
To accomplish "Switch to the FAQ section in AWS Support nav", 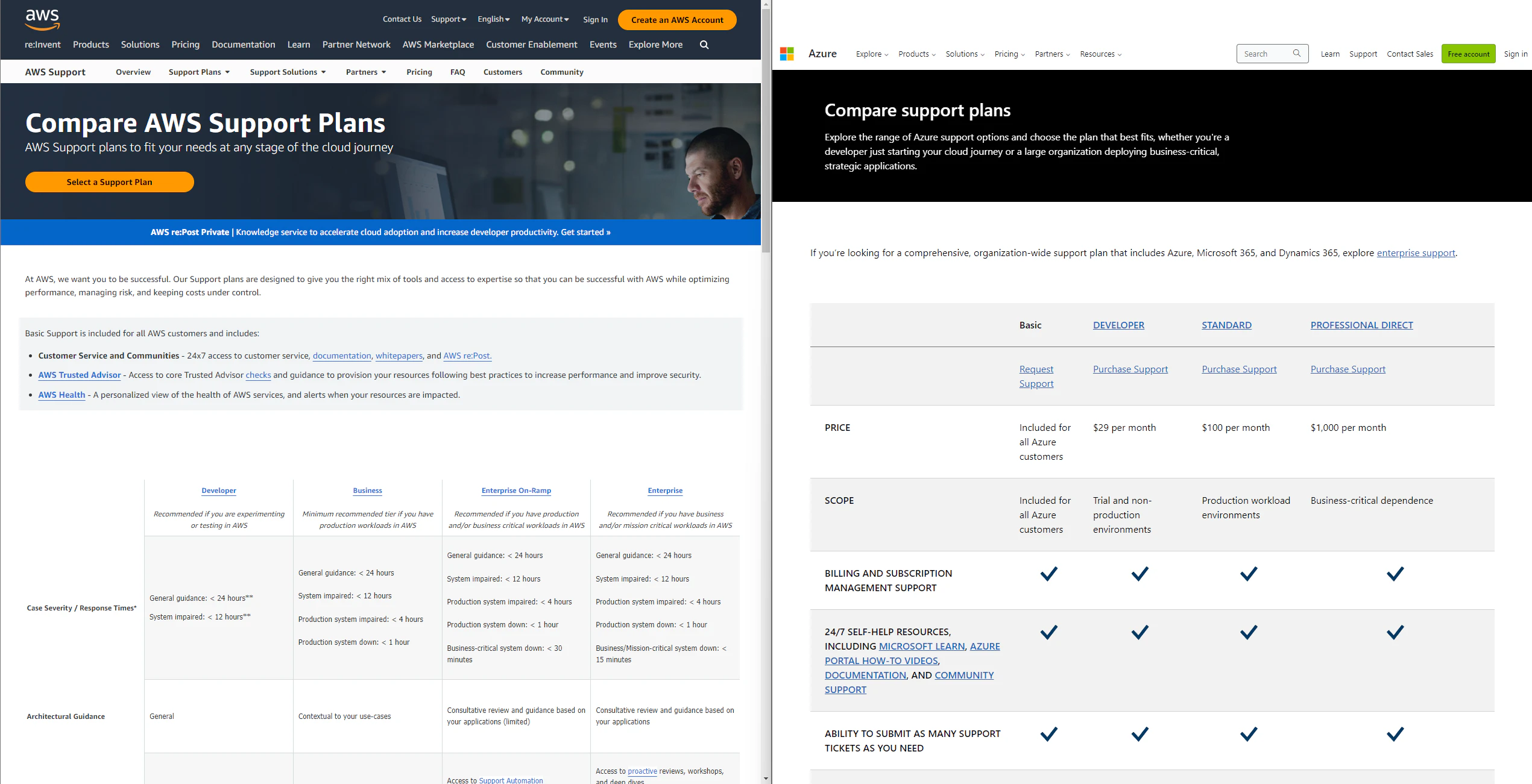I will coord(458,72).
